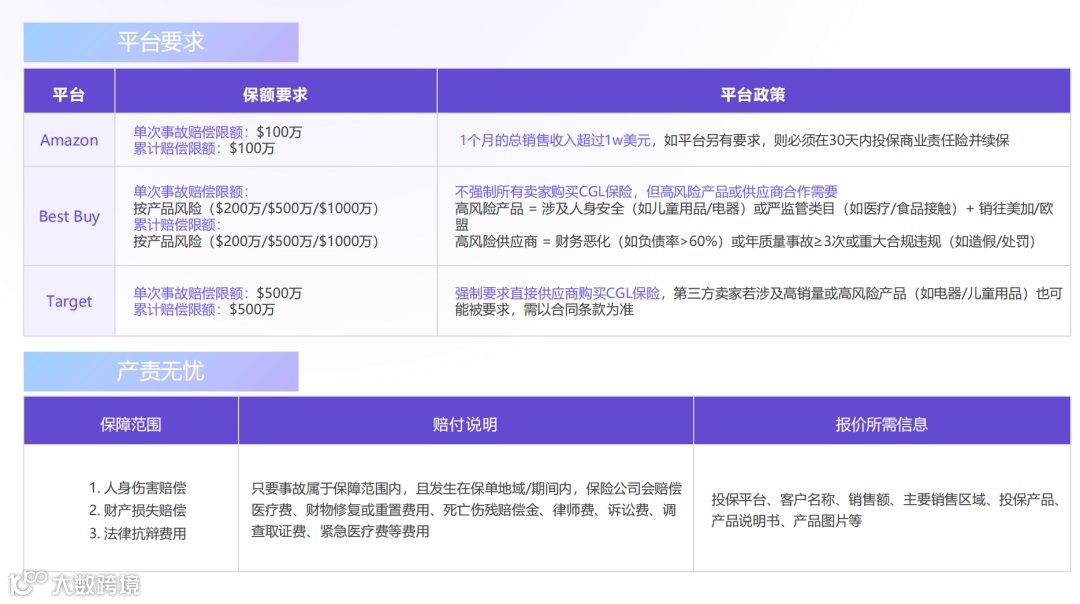Click the 平台 column header
The image size is (1080, 604).
[x=69, y=94]
